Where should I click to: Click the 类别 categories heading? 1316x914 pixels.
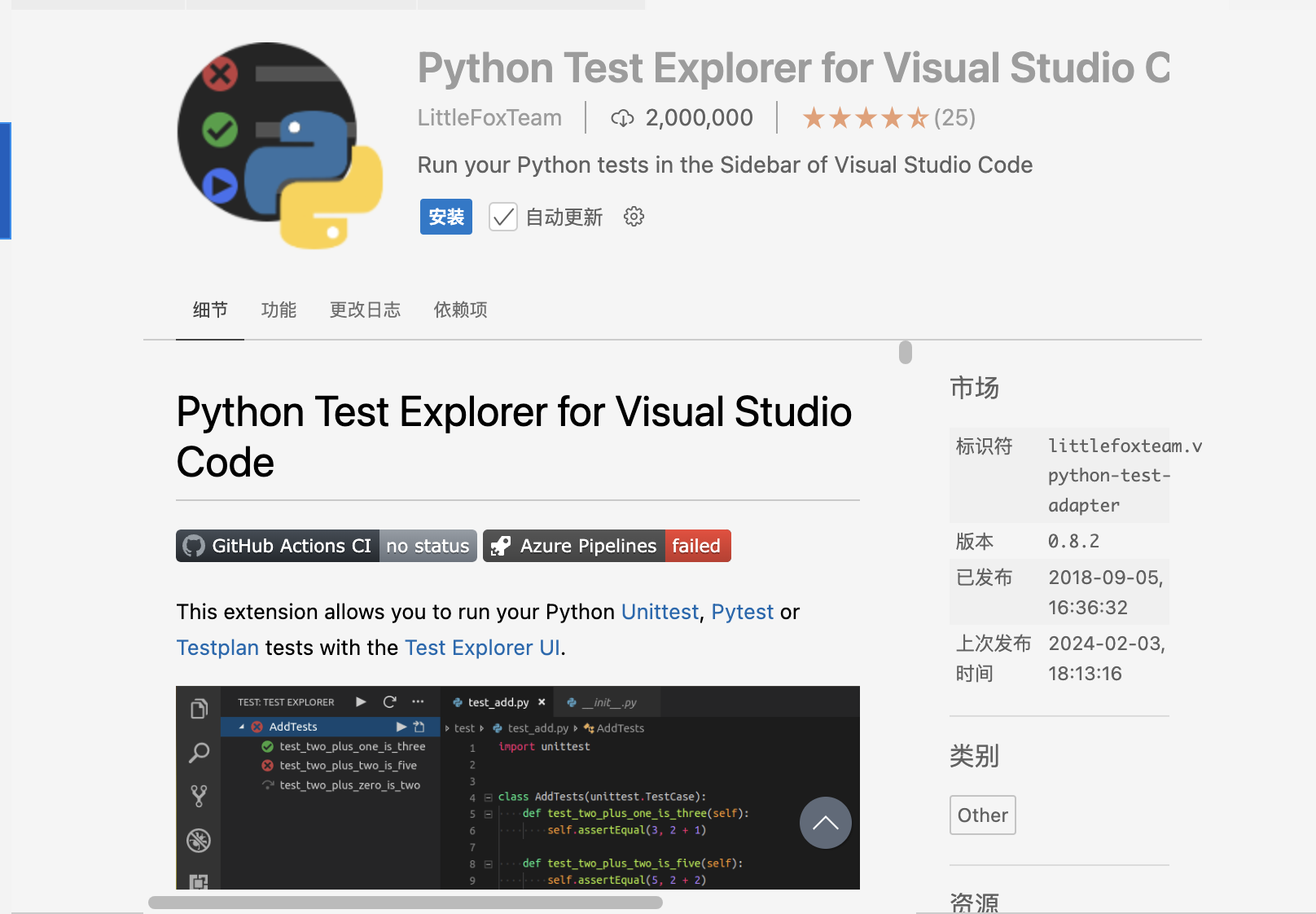(974, 756)
